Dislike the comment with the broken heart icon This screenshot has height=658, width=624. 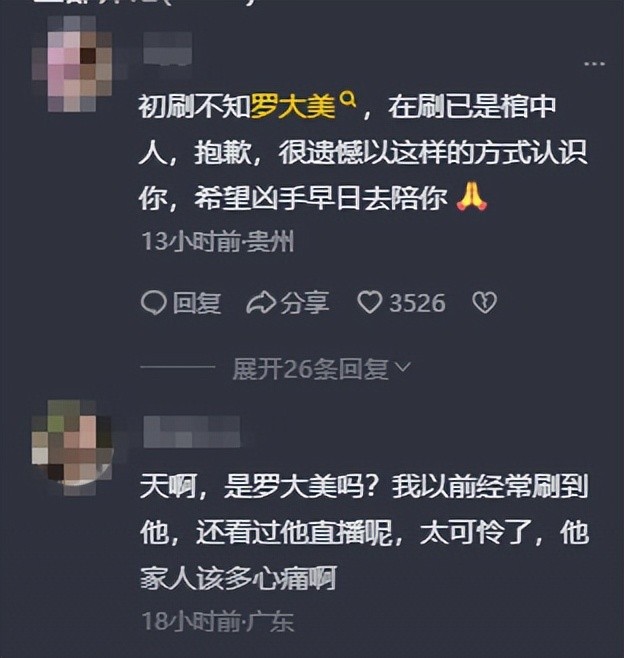tap(485, 303)
